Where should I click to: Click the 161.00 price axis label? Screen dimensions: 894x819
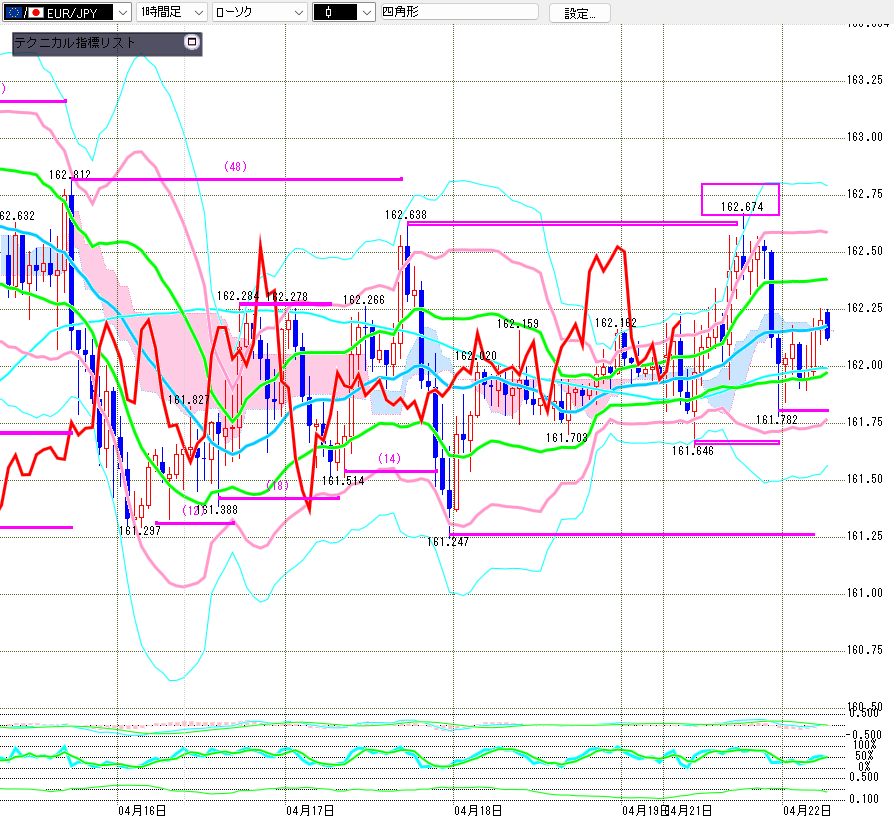pyautogui.click(x=864, y=593)
